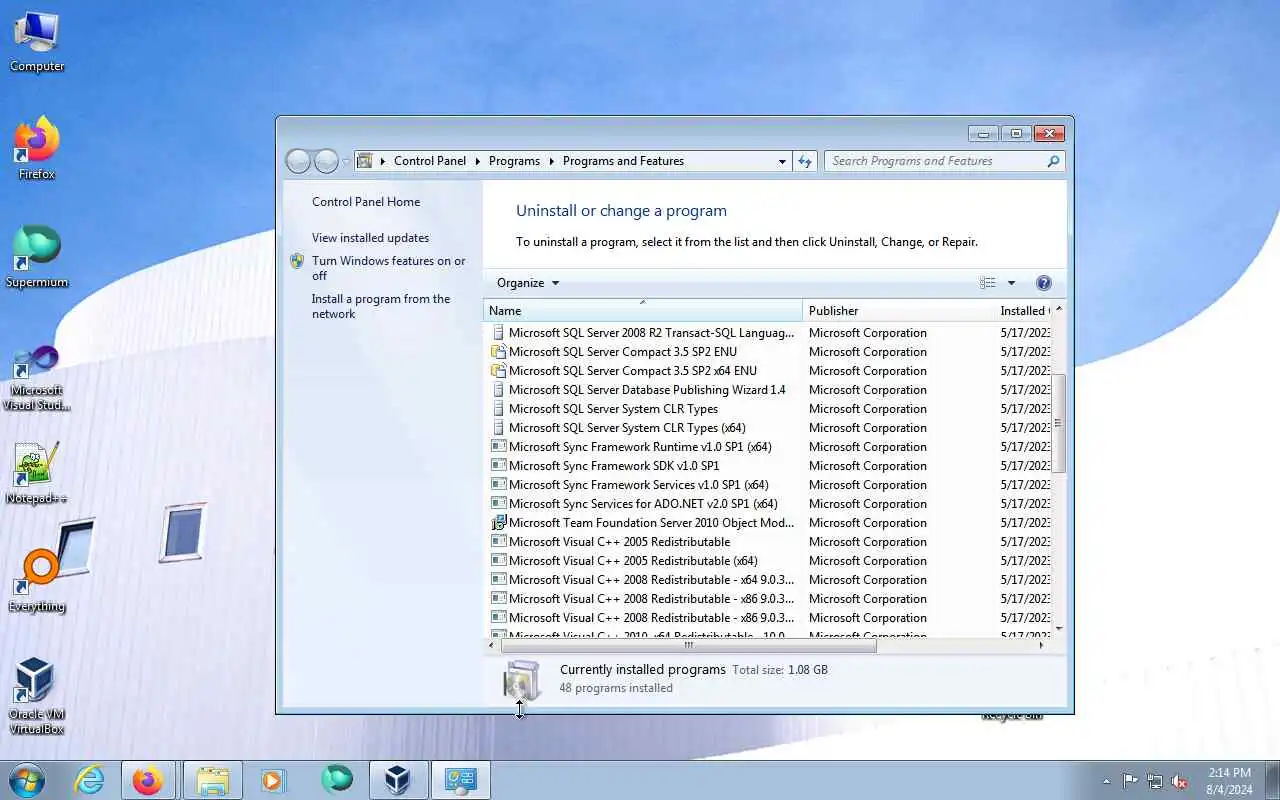
Task: Click the horizontal scrollbar thumb
Action: (687, 645)
